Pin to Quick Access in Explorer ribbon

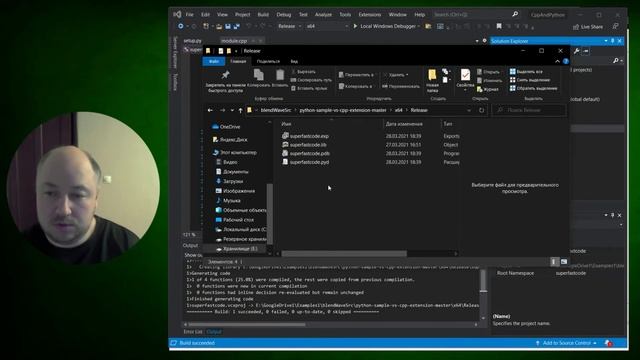[225, 81]
